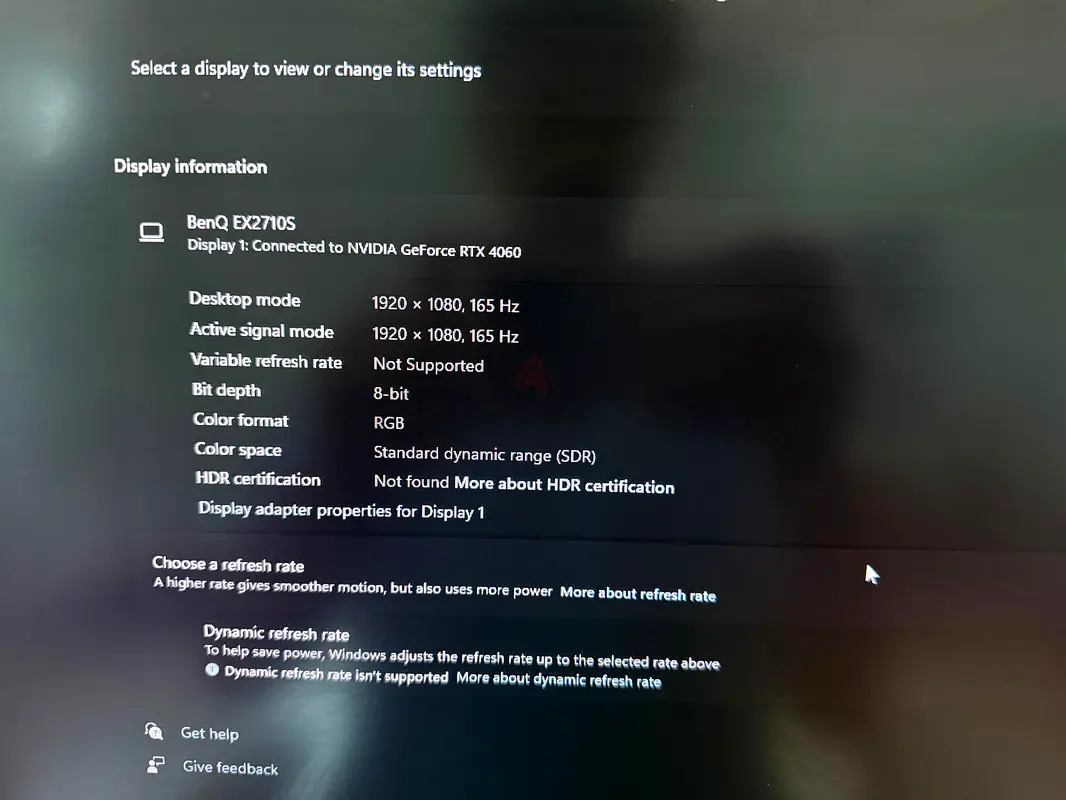Open More about dynamic refresh rate link

[x=558, y=680]
